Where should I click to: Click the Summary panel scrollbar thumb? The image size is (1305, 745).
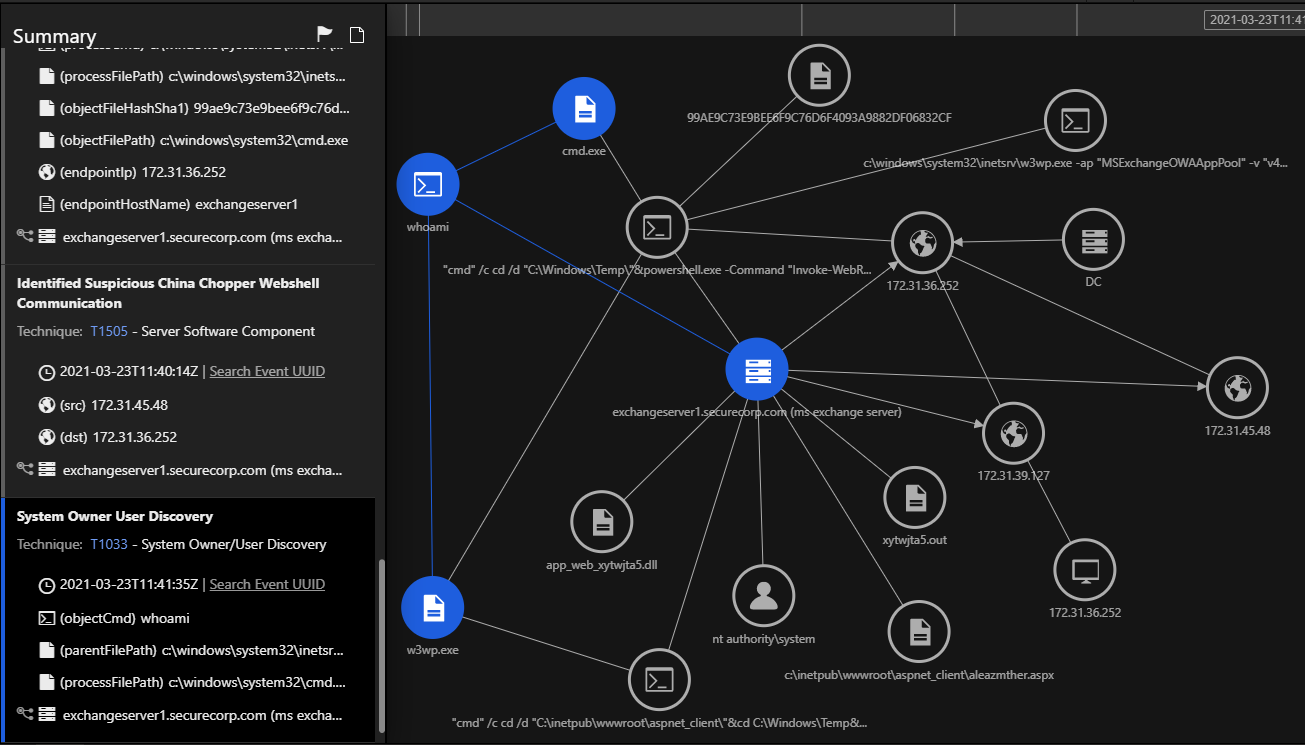pos(380,648)
